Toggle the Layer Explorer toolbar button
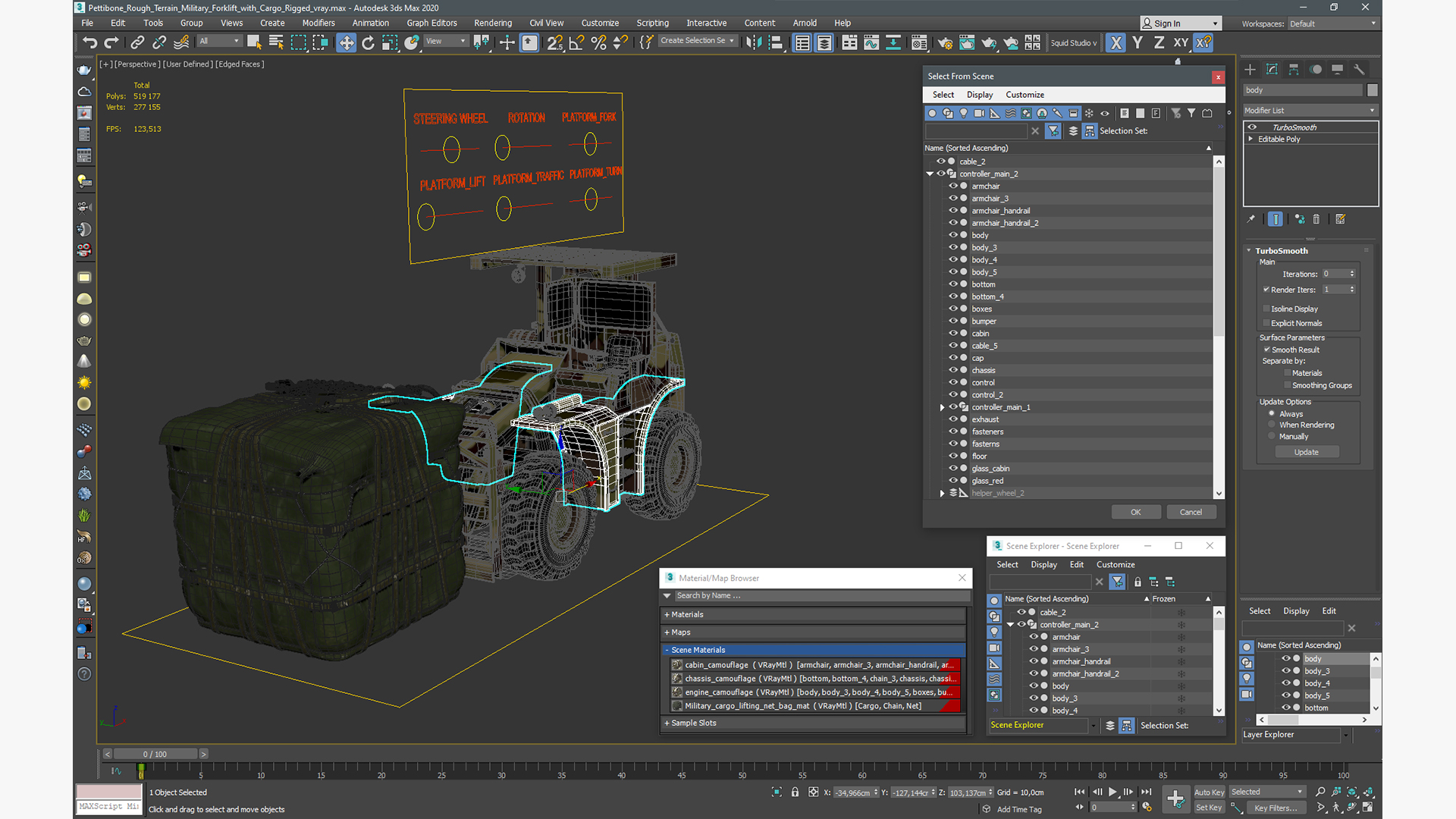Viewport: 1456px width, 819px height. coord(824,42)
